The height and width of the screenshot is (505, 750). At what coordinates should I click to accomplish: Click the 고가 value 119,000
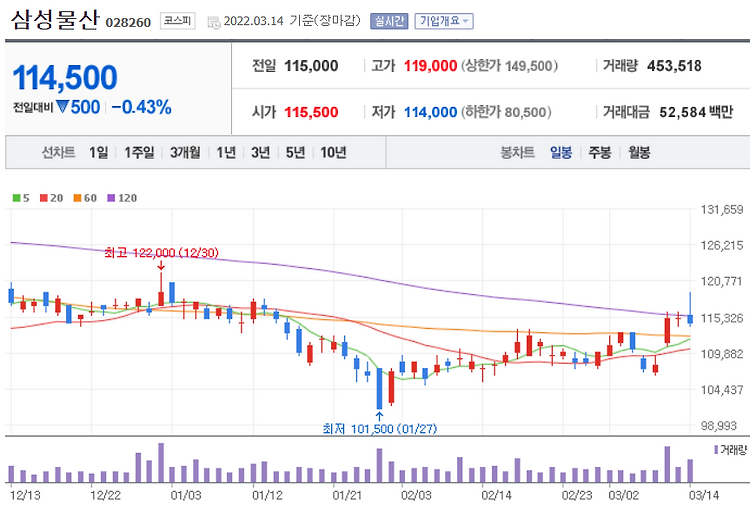click(x=430, y=66)
